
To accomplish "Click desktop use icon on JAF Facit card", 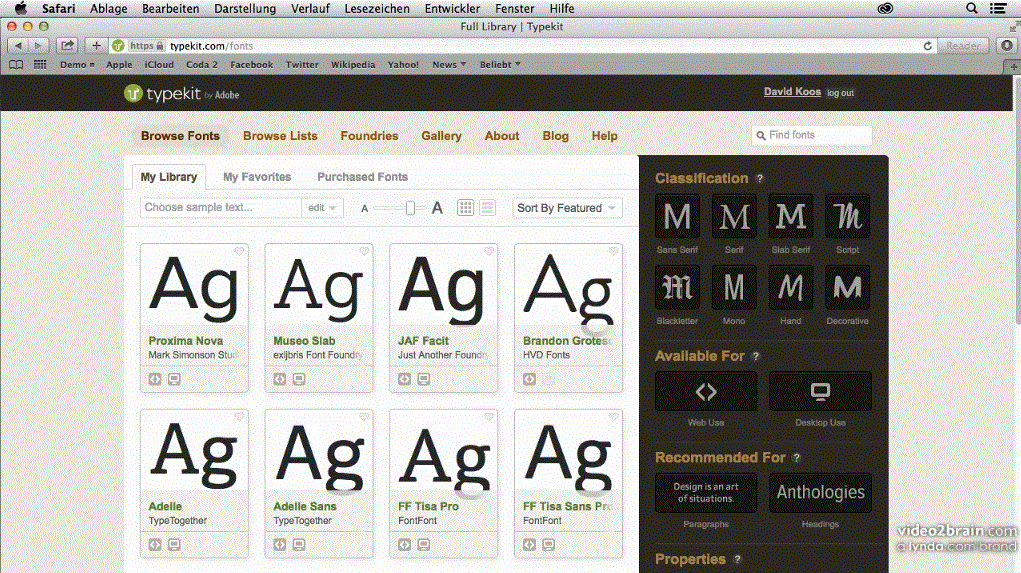I will coord(424,379).
